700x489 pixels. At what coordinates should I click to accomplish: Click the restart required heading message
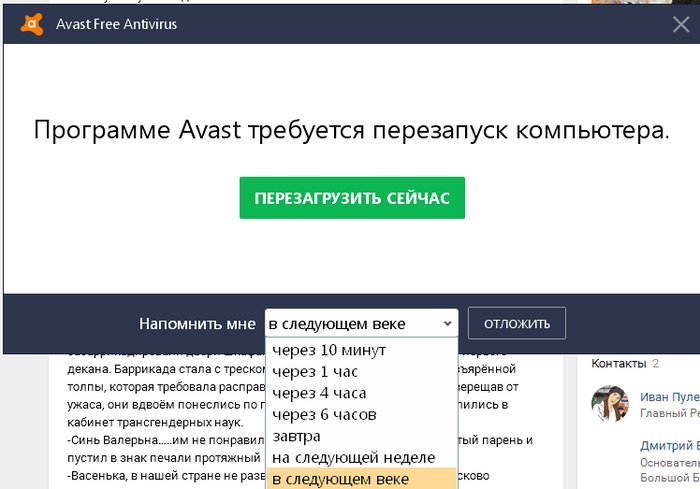click(351, 131)
